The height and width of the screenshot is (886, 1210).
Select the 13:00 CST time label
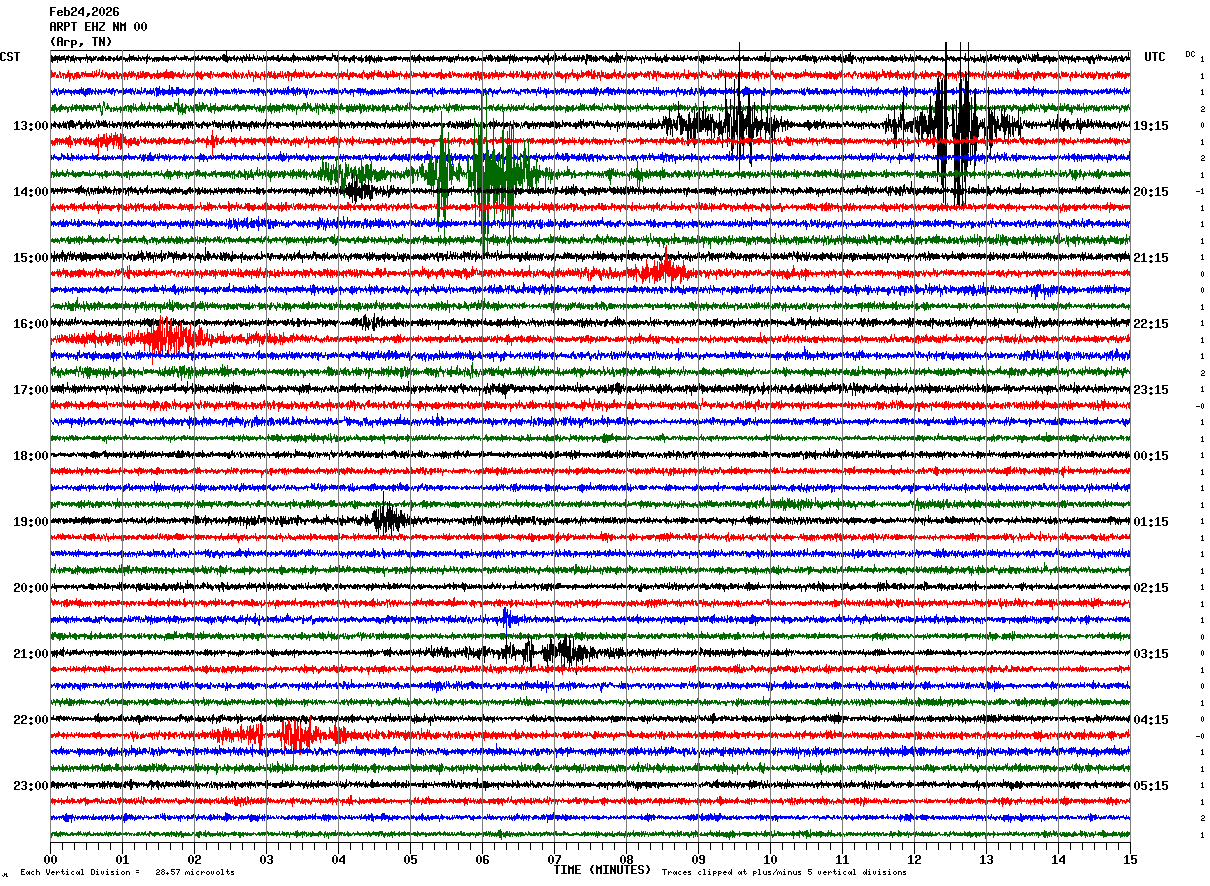tap(31, 126)
